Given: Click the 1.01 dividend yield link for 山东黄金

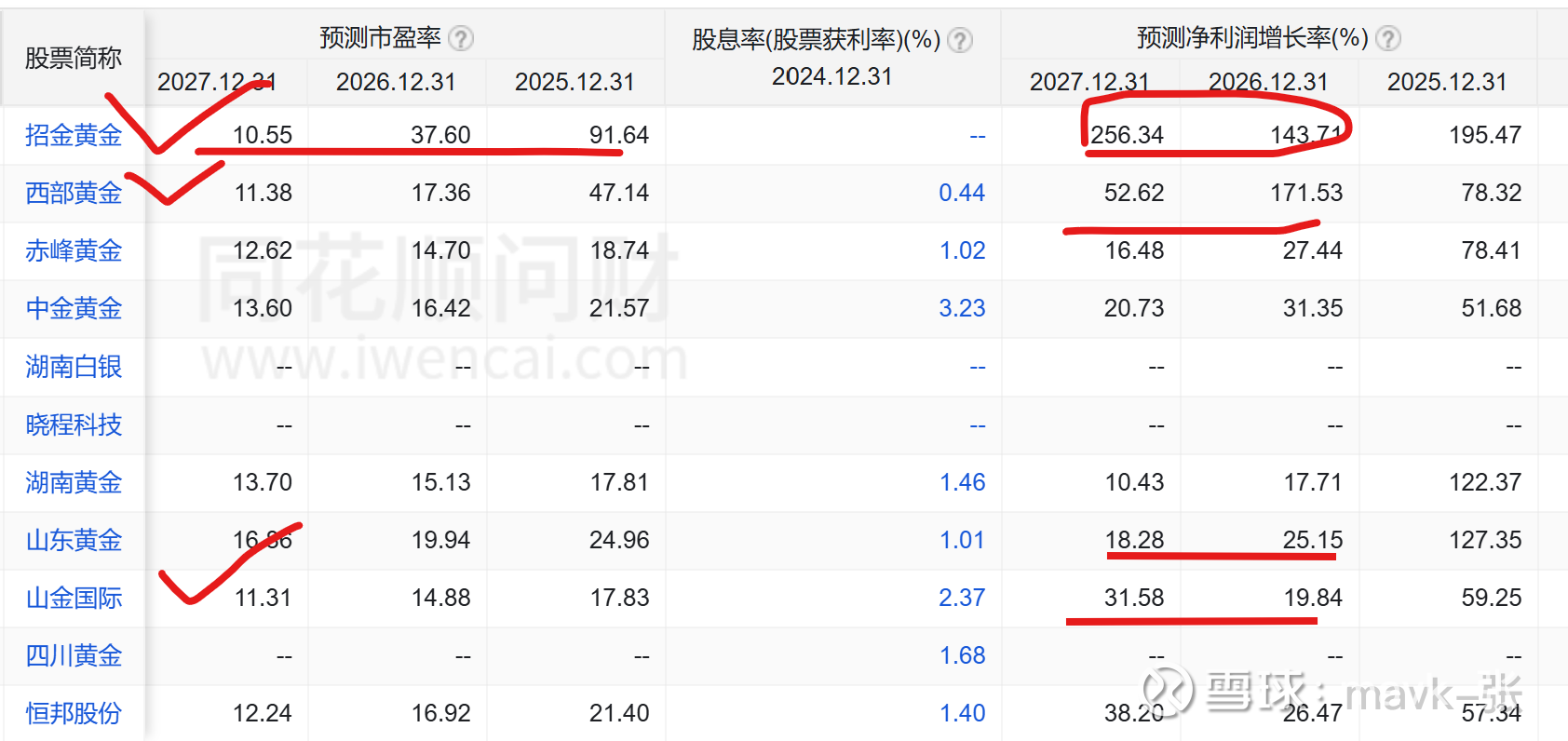Looking at the screenshot, I should click(x=962, y=540).
